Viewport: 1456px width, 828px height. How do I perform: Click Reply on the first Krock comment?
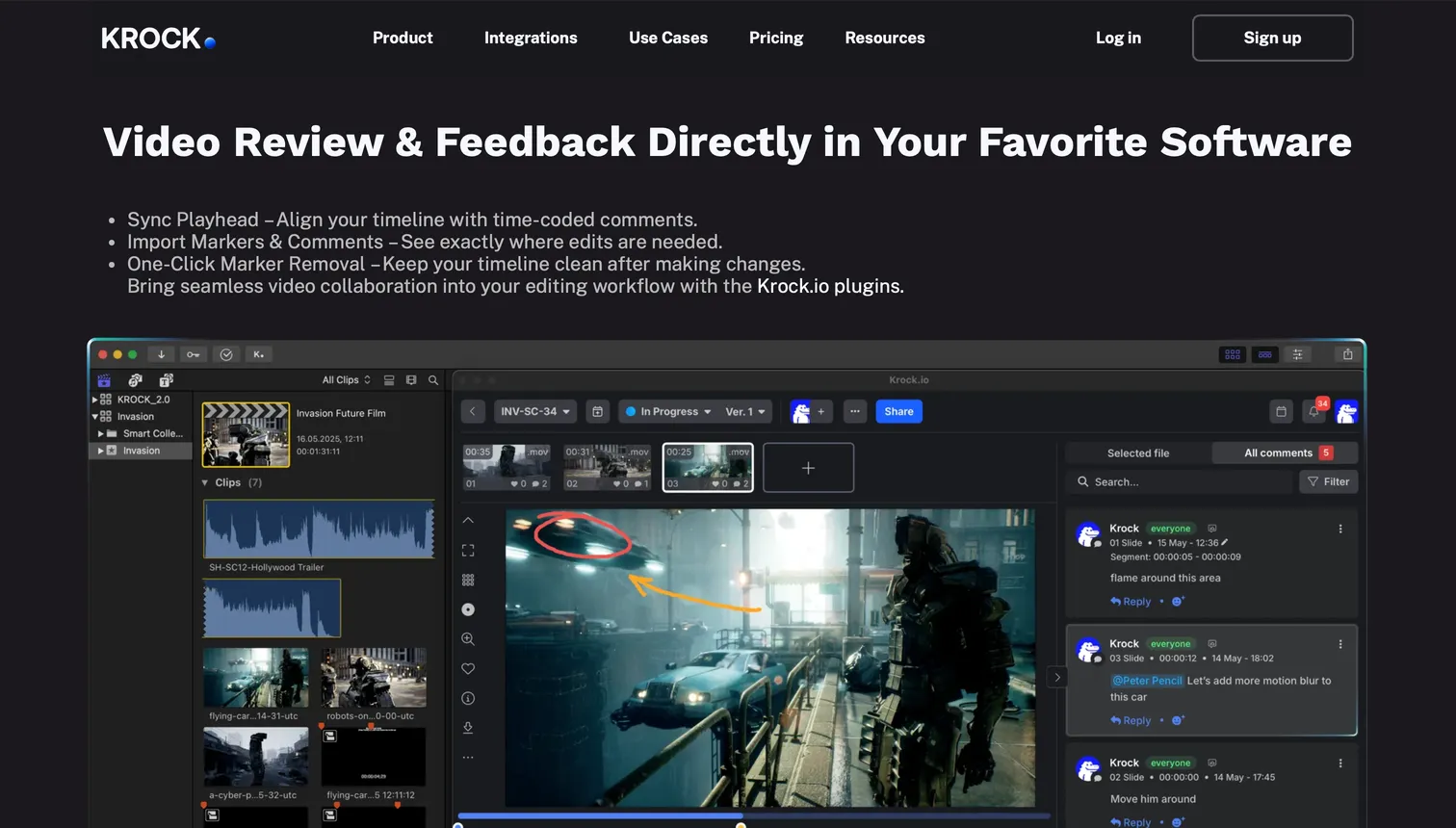coord(1130,601)
